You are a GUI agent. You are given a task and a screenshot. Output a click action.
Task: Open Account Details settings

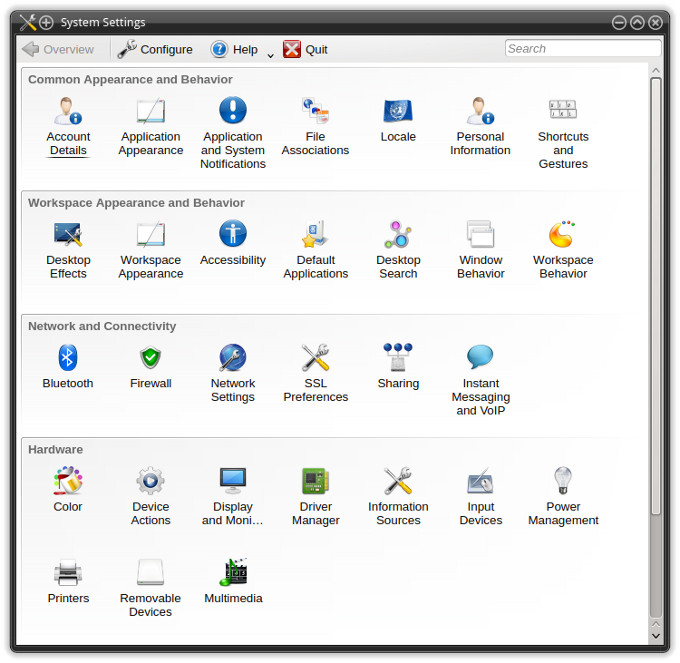tap(68, 127)
